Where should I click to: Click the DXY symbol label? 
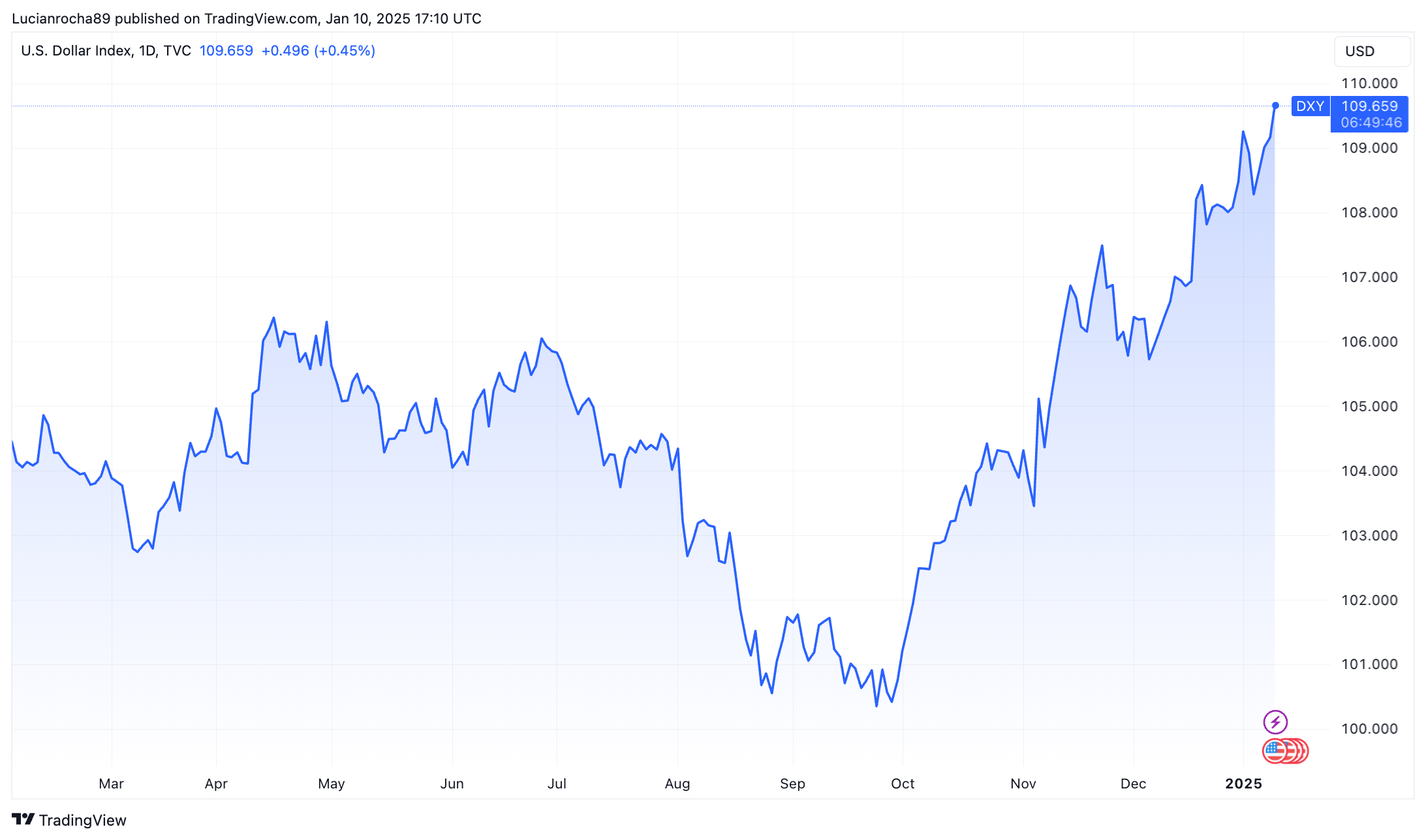(x=1310, y=106)
